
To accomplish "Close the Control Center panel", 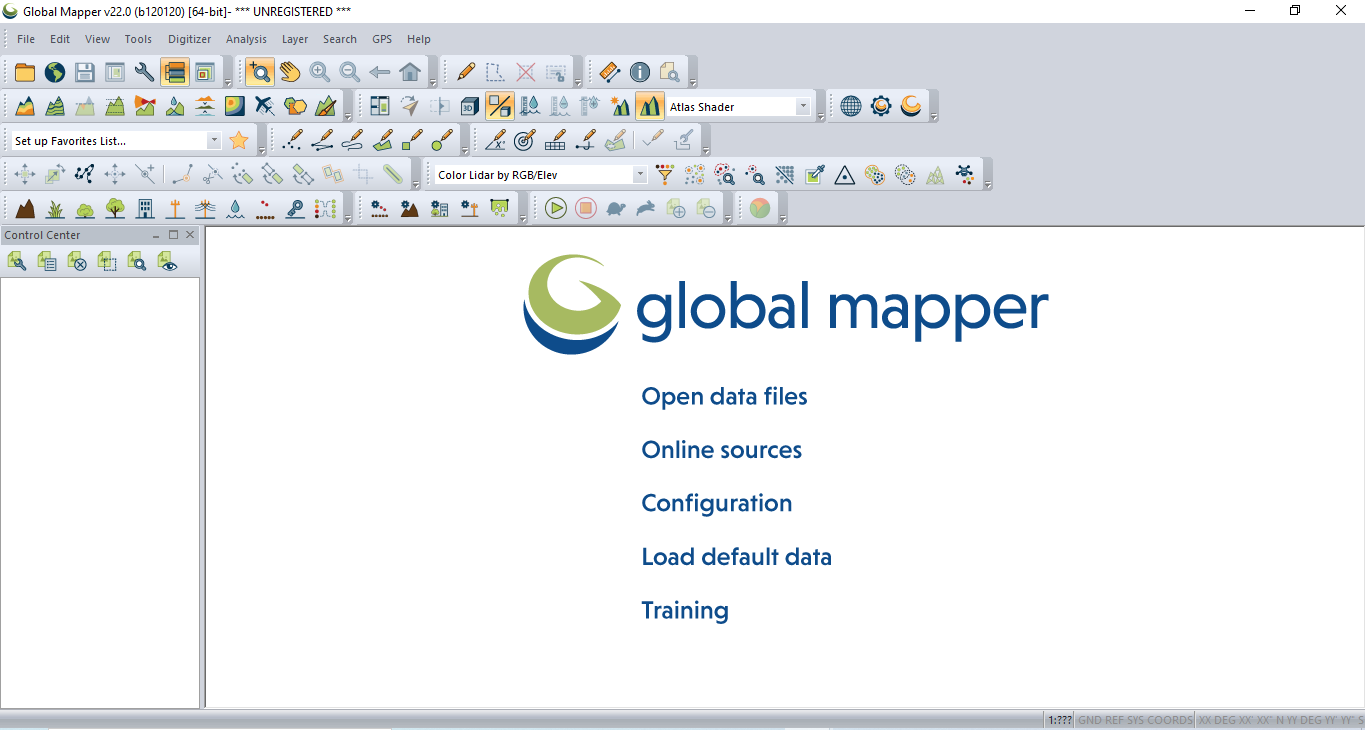I will tap(190, 235).
